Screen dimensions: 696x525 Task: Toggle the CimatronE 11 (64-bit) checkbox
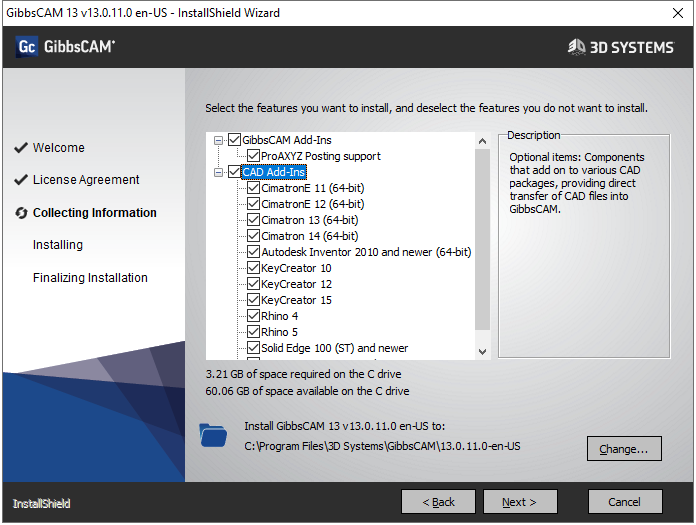[253, 188]
